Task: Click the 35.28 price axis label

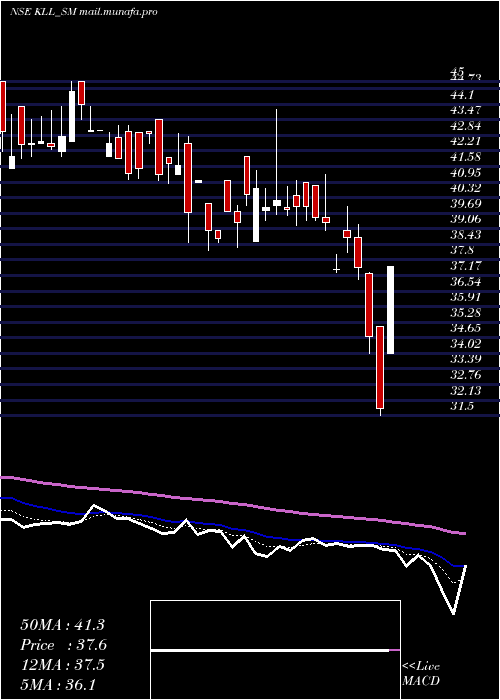Action: pyautogui.click(x=466, y=312)
